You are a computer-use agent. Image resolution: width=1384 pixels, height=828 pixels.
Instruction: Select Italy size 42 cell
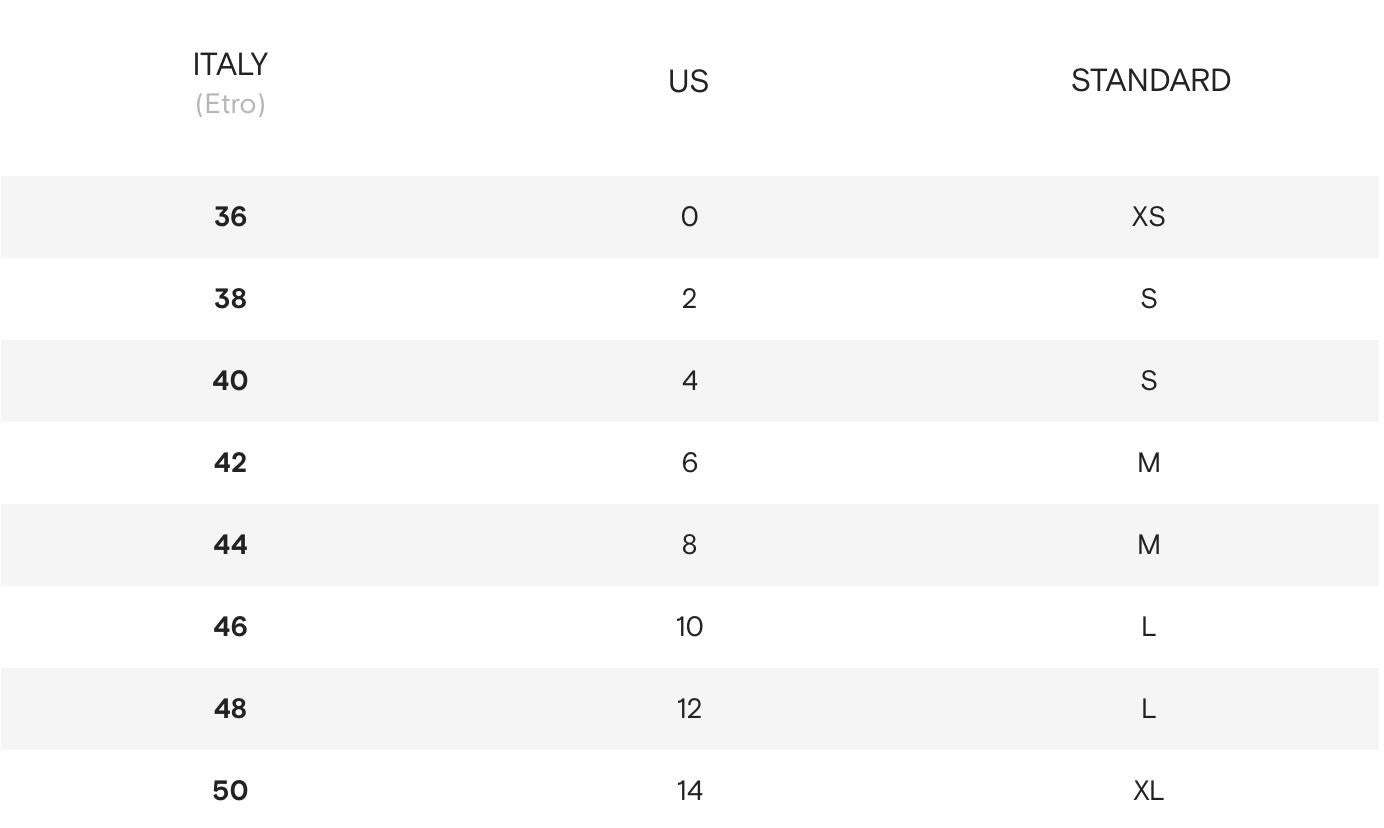click(230, 463)
